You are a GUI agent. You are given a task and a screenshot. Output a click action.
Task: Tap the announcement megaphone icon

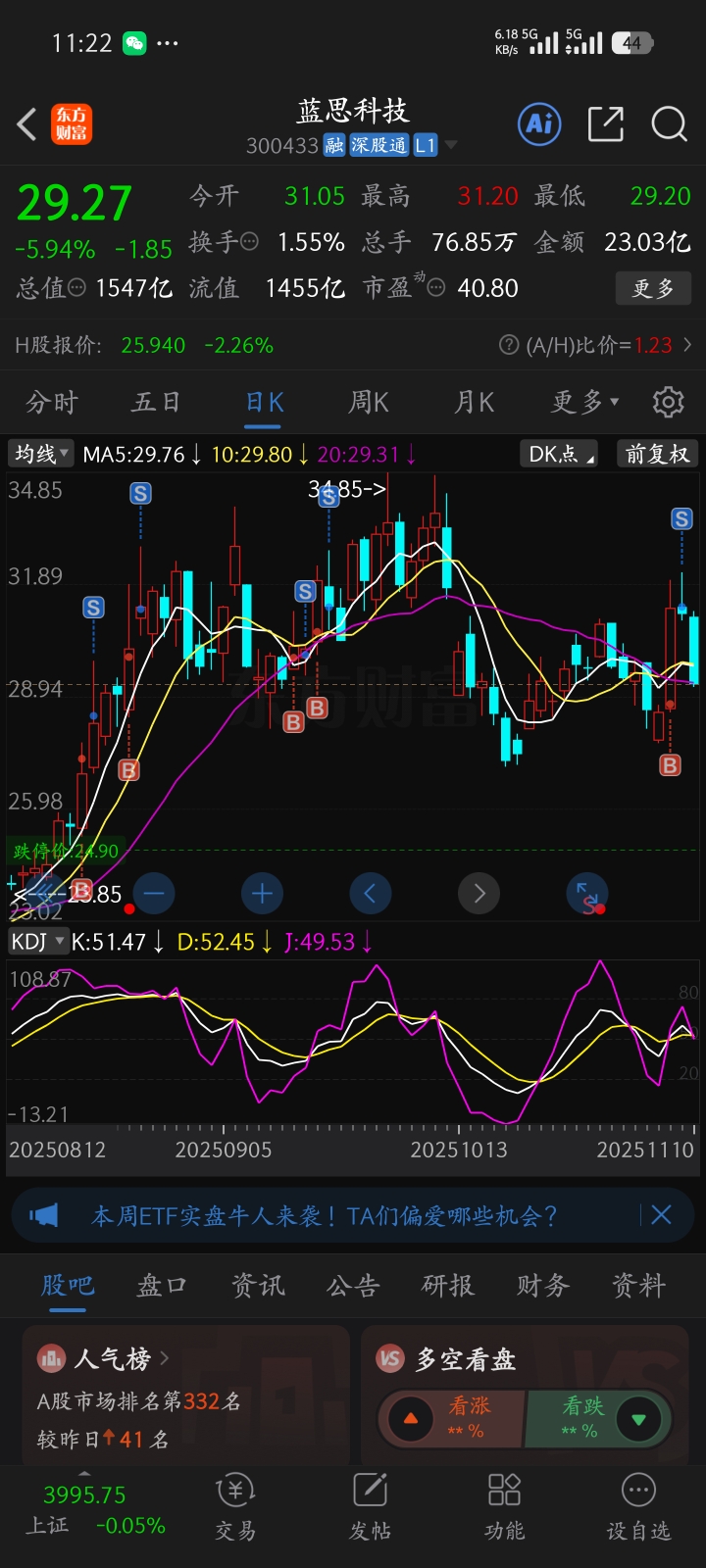pos(43,1215)
